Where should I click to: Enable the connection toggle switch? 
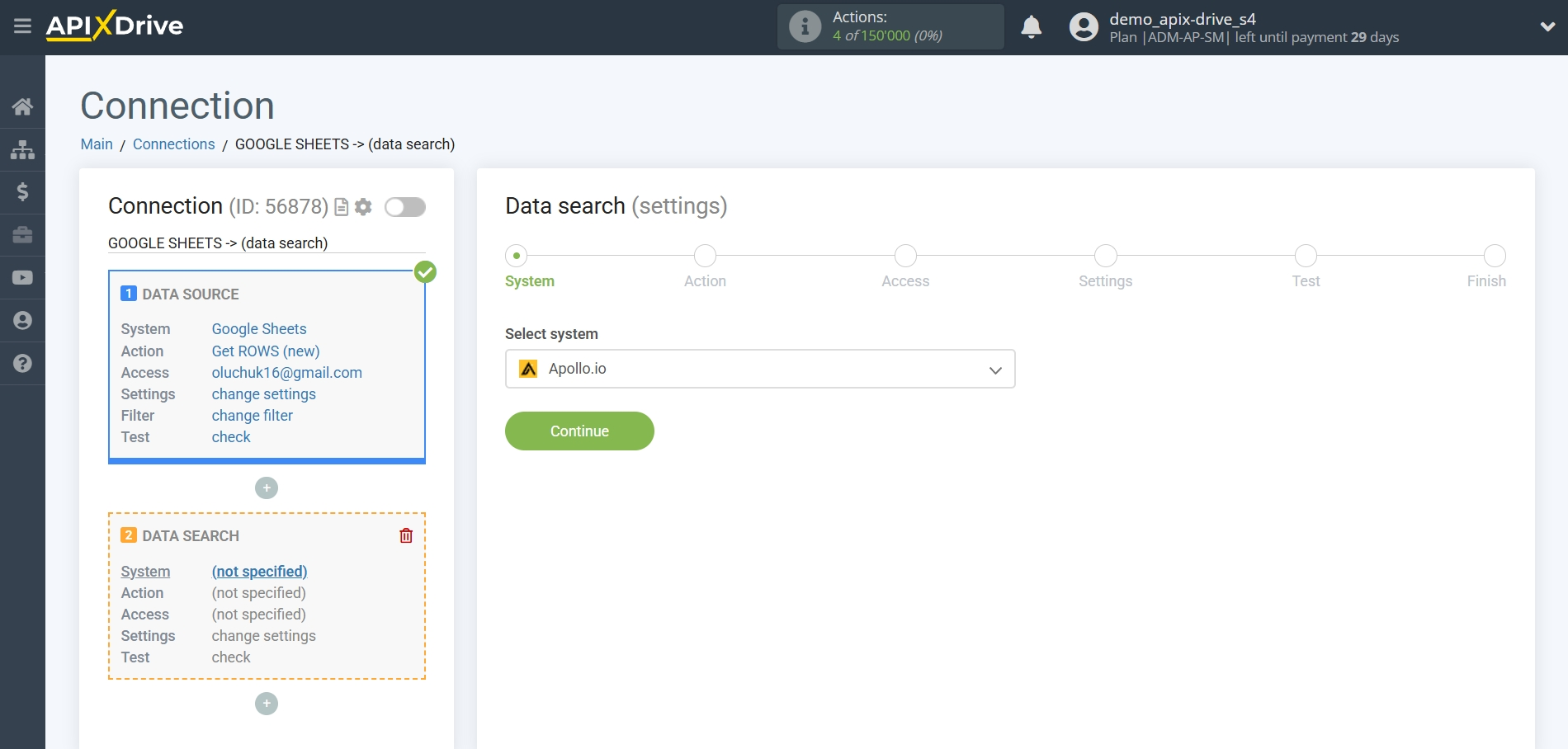[404, 207]
